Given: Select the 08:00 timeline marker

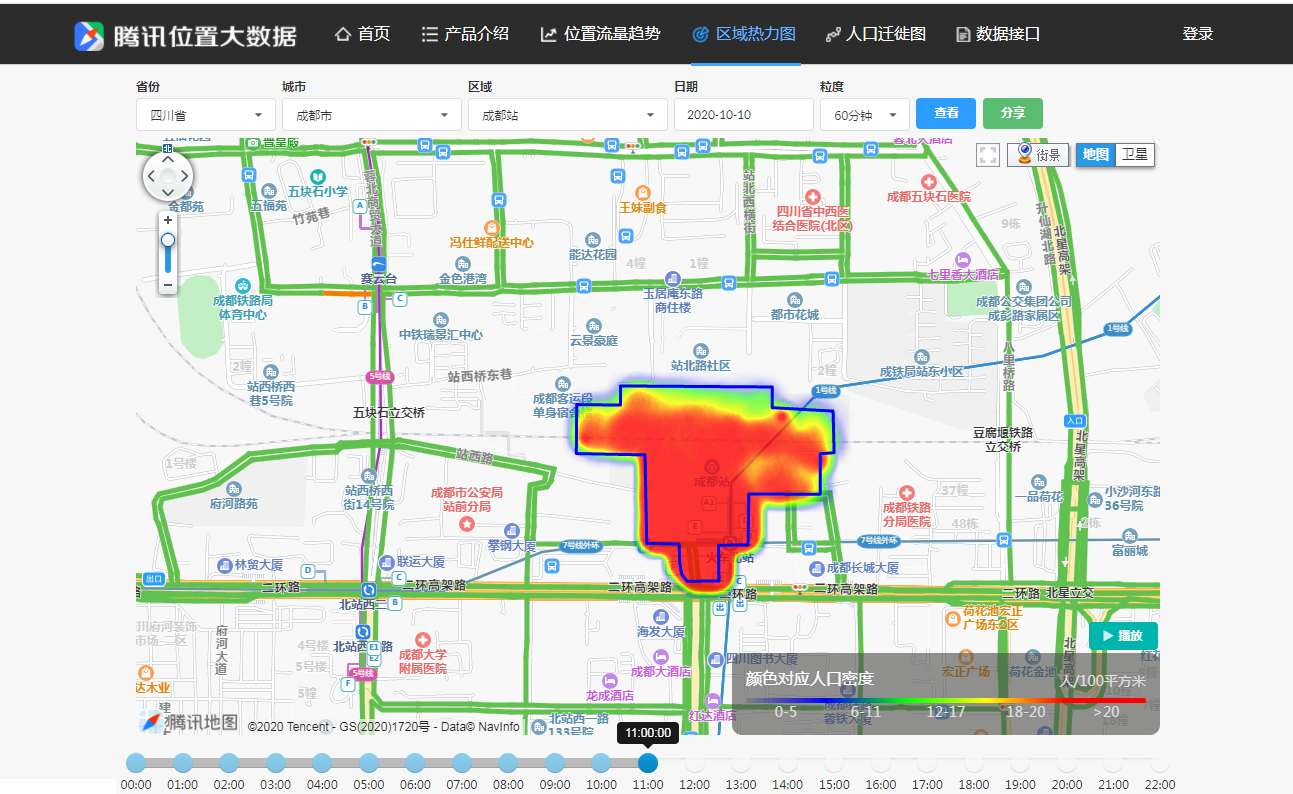Looking at the screenshot, I should click(508, 763).
